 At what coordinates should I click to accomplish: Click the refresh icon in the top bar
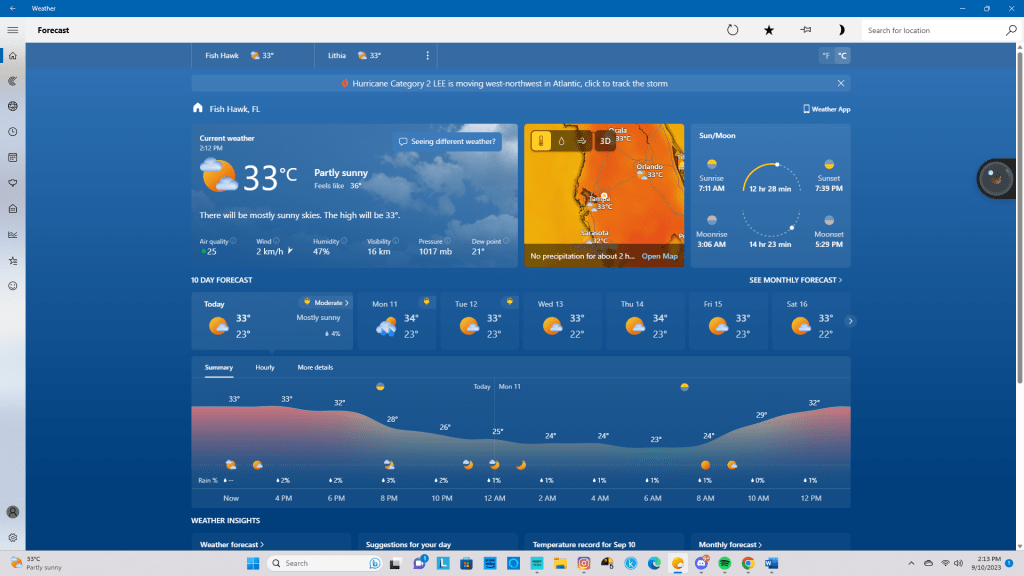coord(732,30)
